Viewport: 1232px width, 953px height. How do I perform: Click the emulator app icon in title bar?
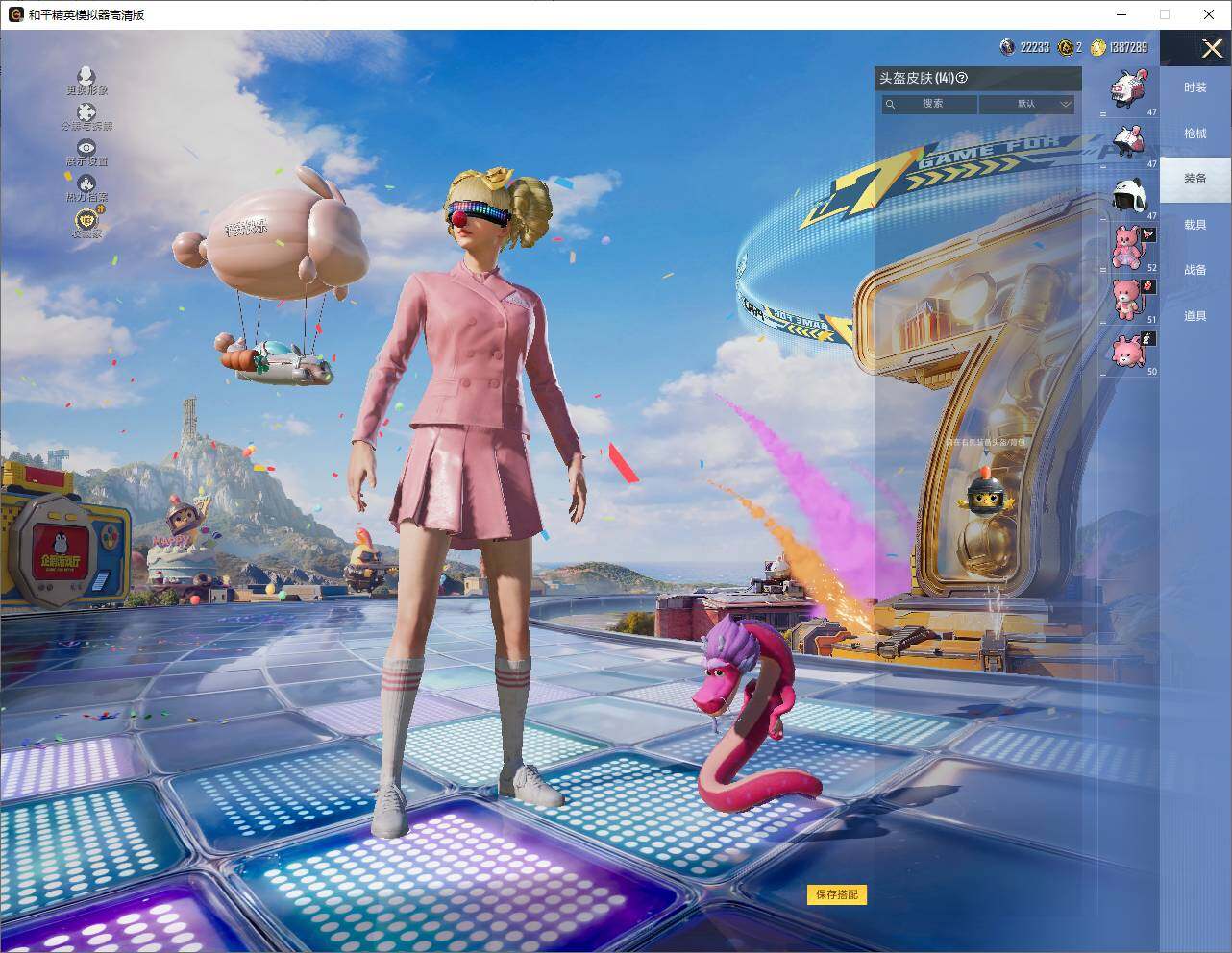click(16, 14)
